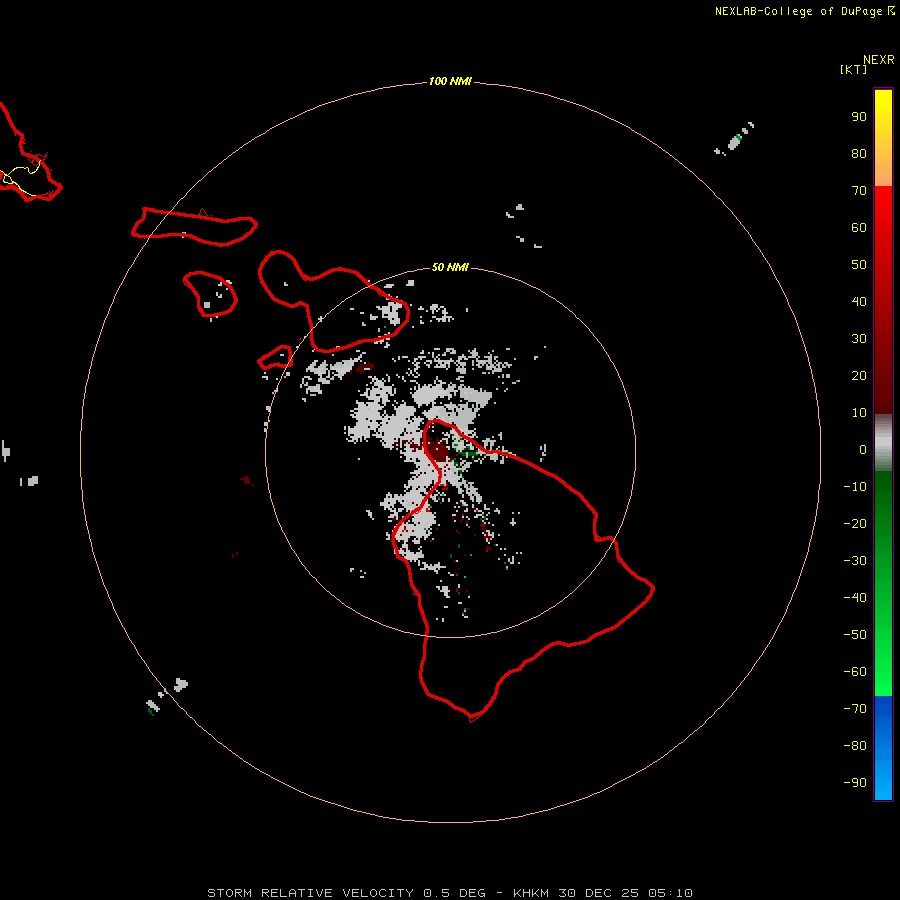Click the blue bottom segment of color bar
The width and height of the screenshot is (900, 900).
[883, 748]
